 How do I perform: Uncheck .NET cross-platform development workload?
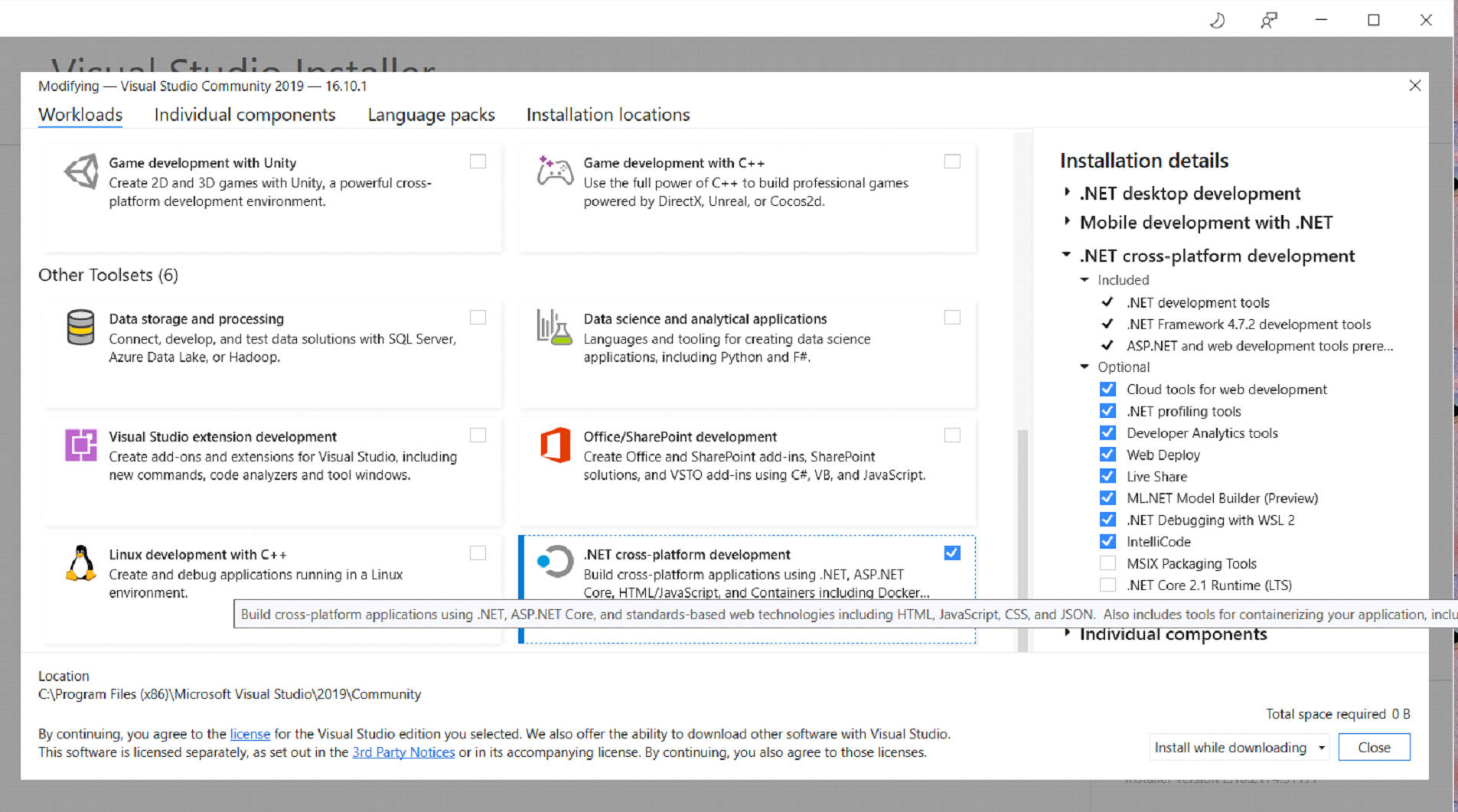[952, 553]
